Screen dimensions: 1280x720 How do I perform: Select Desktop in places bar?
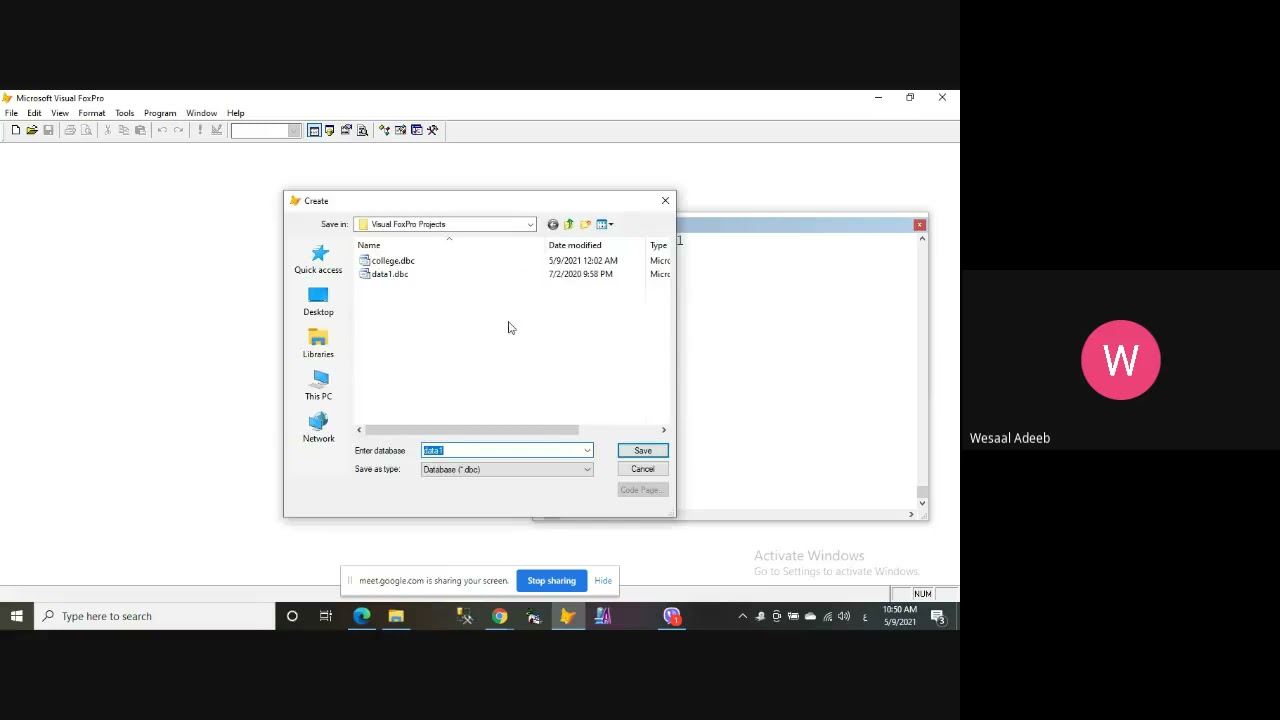tap(318, 301)
